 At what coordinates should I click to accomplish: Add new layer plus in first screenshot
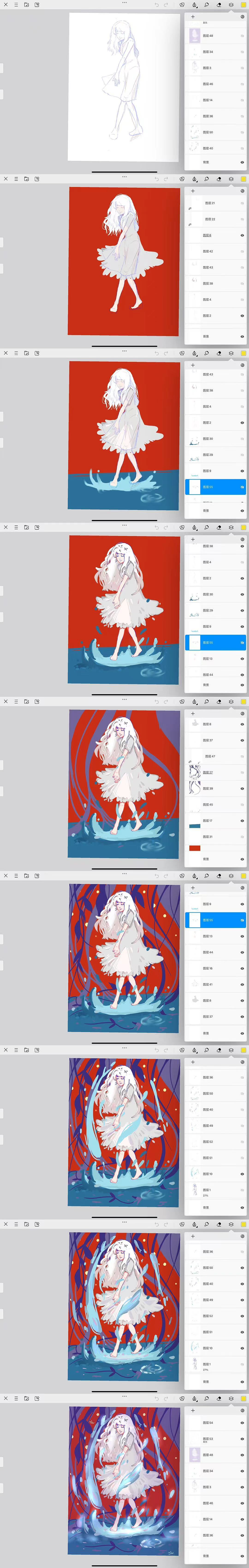pyautogui.click(x=193, y=17)
